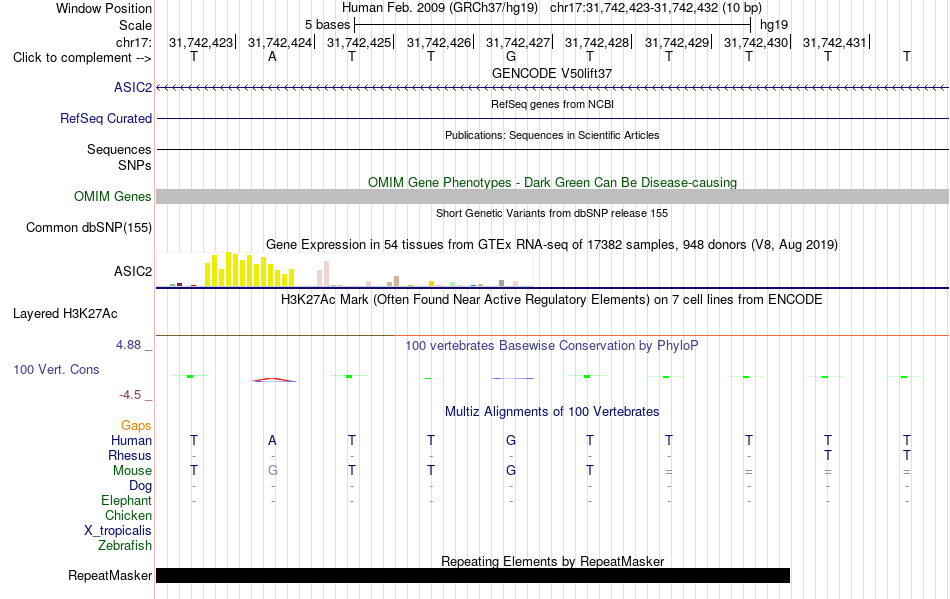Click the '5 bases' scale bar label

[327, 25]
